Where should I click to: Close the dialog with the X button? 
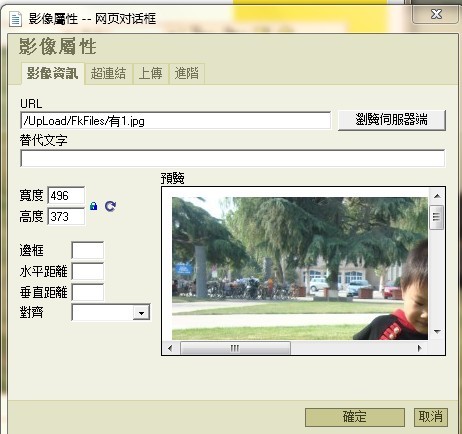click(436, 14)
